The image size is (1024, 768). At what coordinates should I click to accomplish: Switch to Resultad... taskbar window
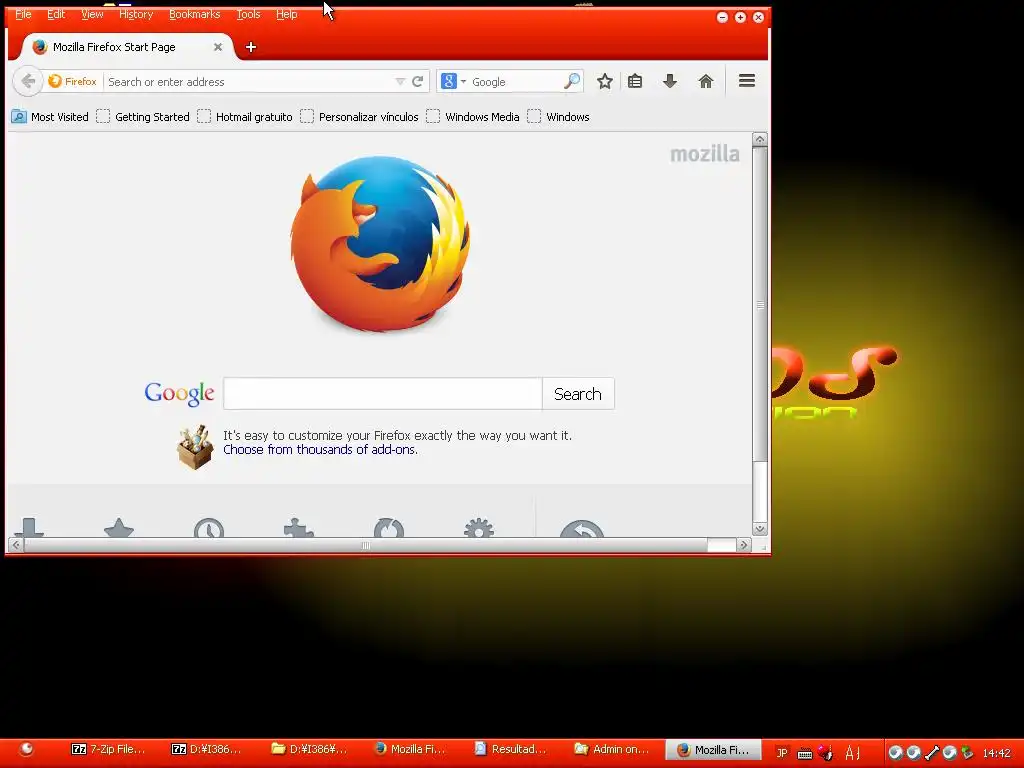pyautogui.click(x=510, y=749)
